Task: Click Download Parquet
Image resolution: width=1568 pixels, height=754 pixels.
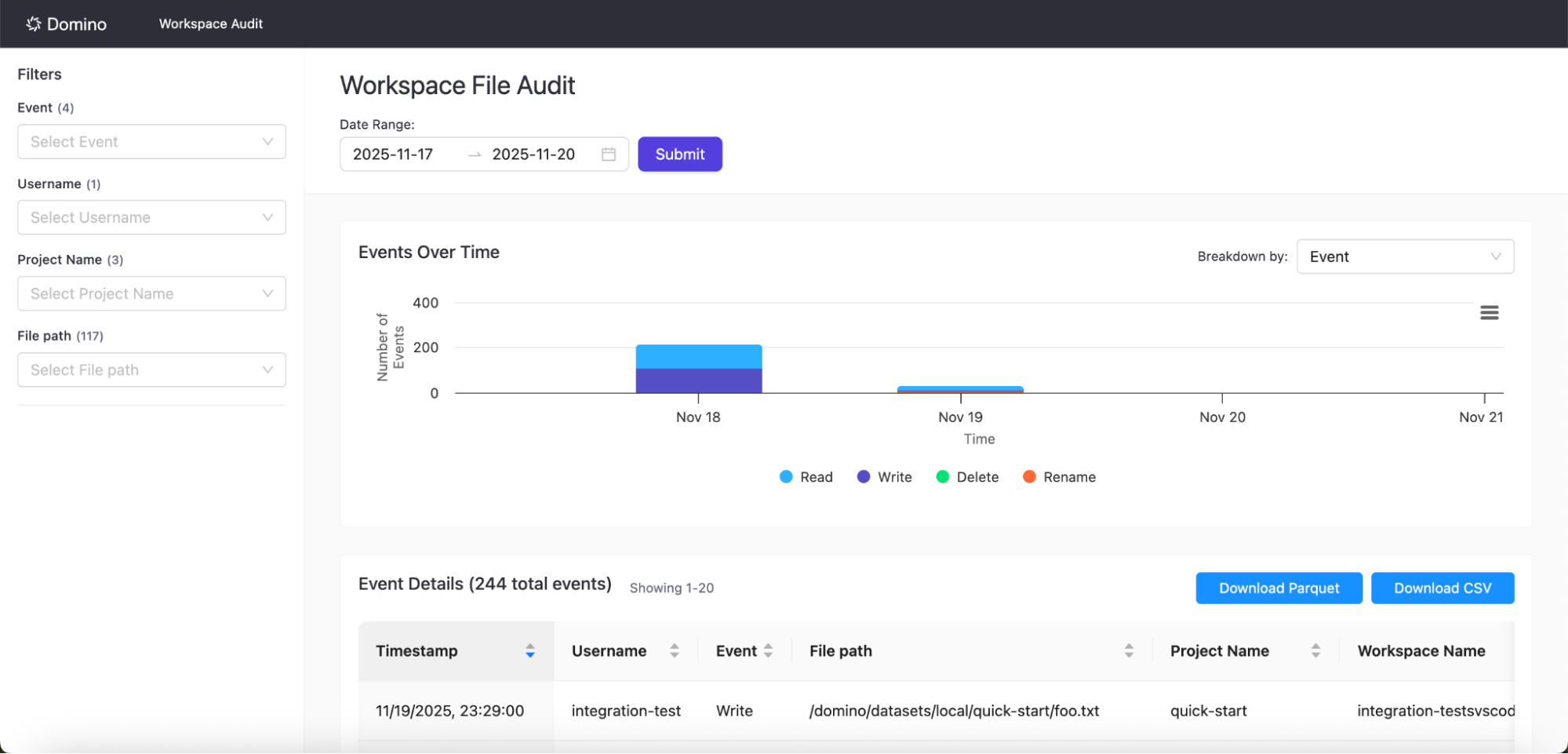Action: 1279,588
